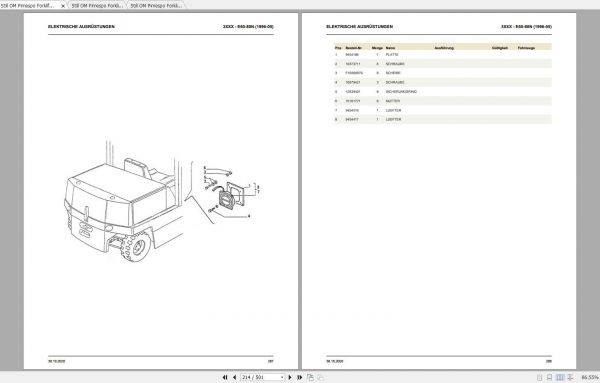600x383 pixels.
Task: Click the SICHERUNGSRING row in the parts table
Action: [443, 92]
